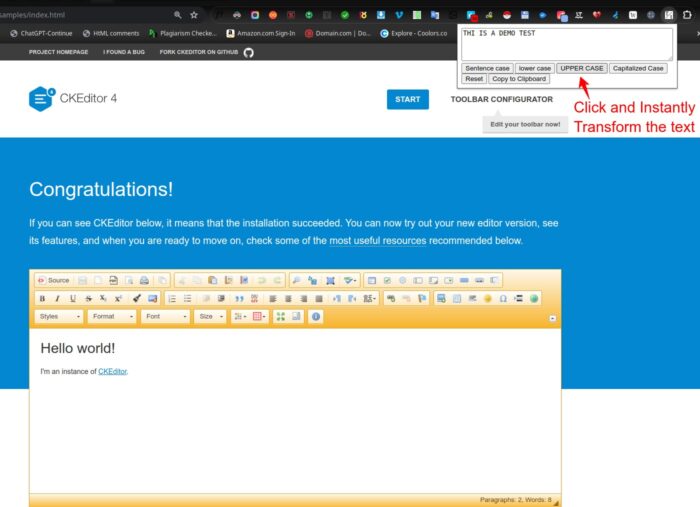Toggle Italic formatting

pyautogui.click(x=57, y=299)
